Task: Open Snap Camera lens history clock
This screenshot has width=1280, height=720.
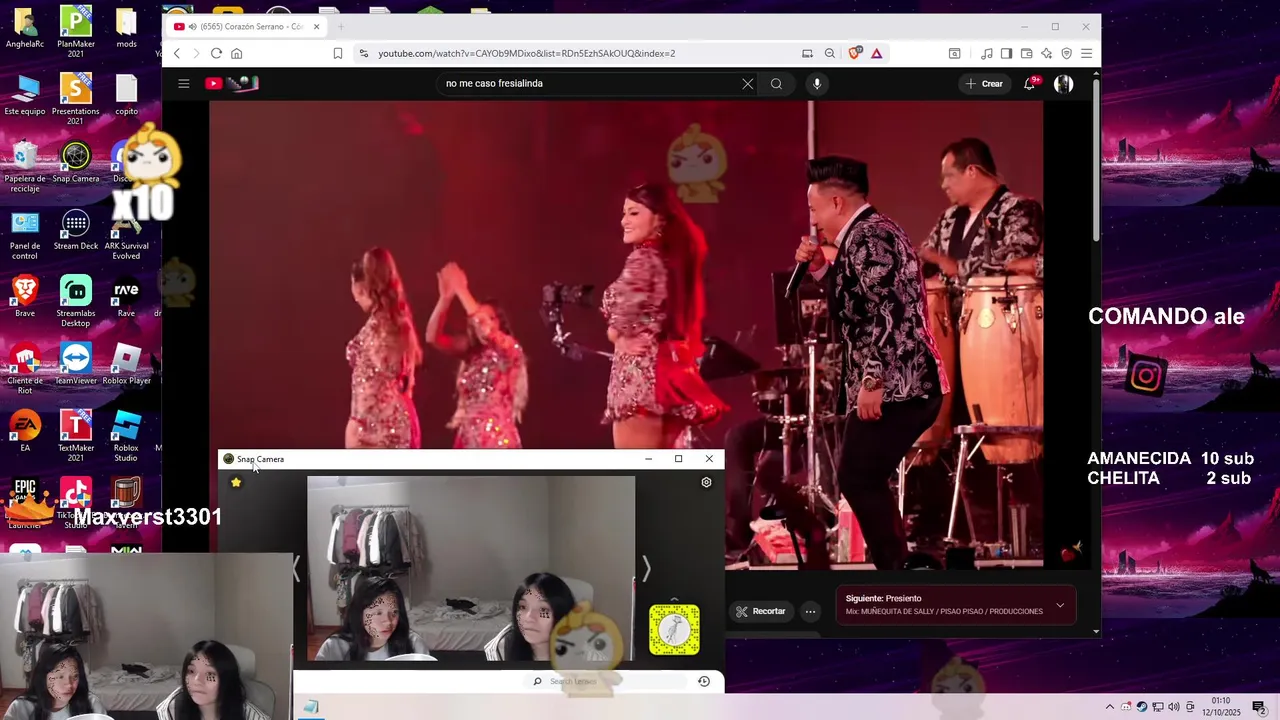Action: pos(704,682)
